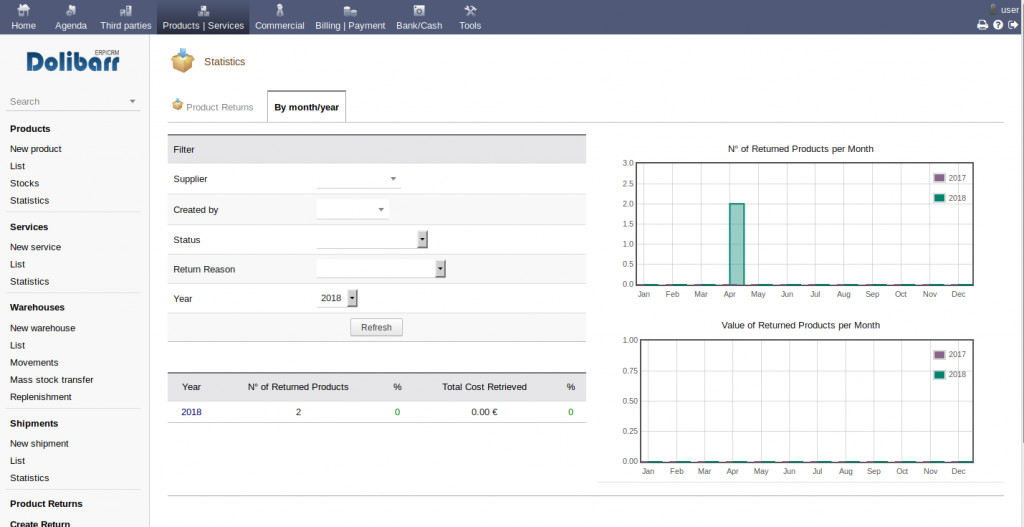Viewport: 1024px width, 527px height.
Task: Click the print icon in top bar
Action: tap(982, 25)
